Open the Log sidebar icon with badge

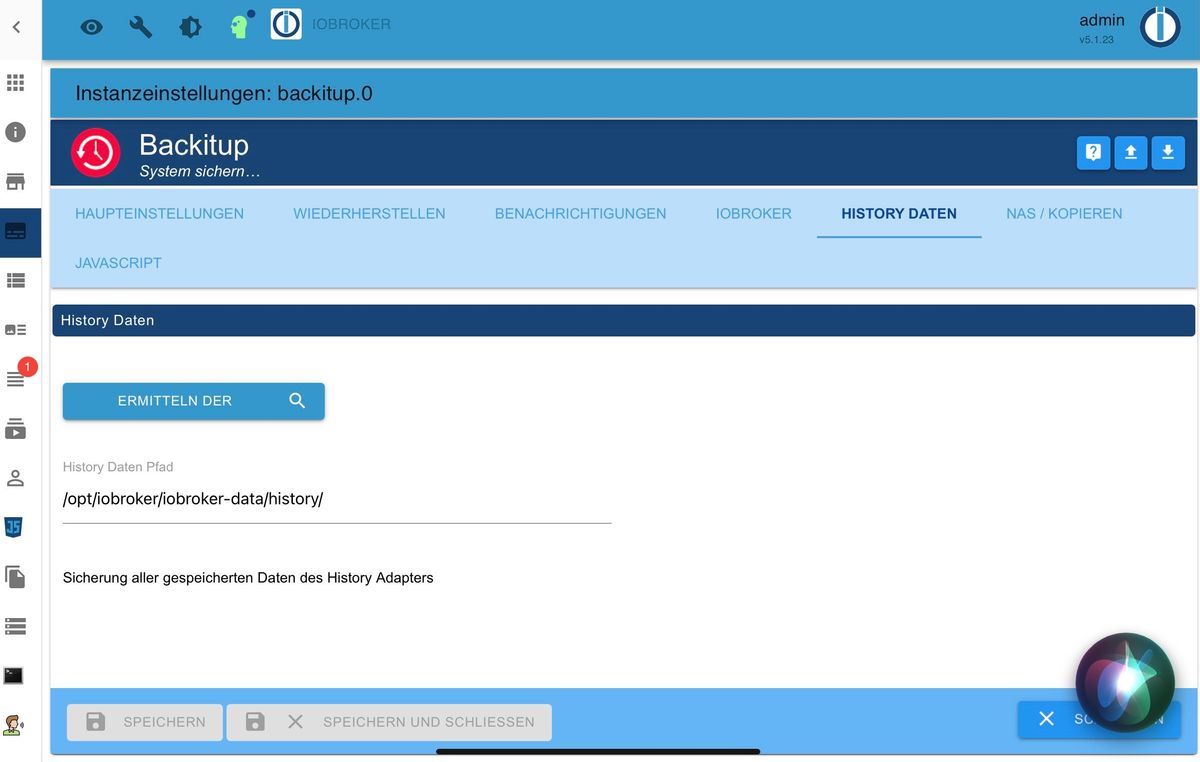pos(16,378)
